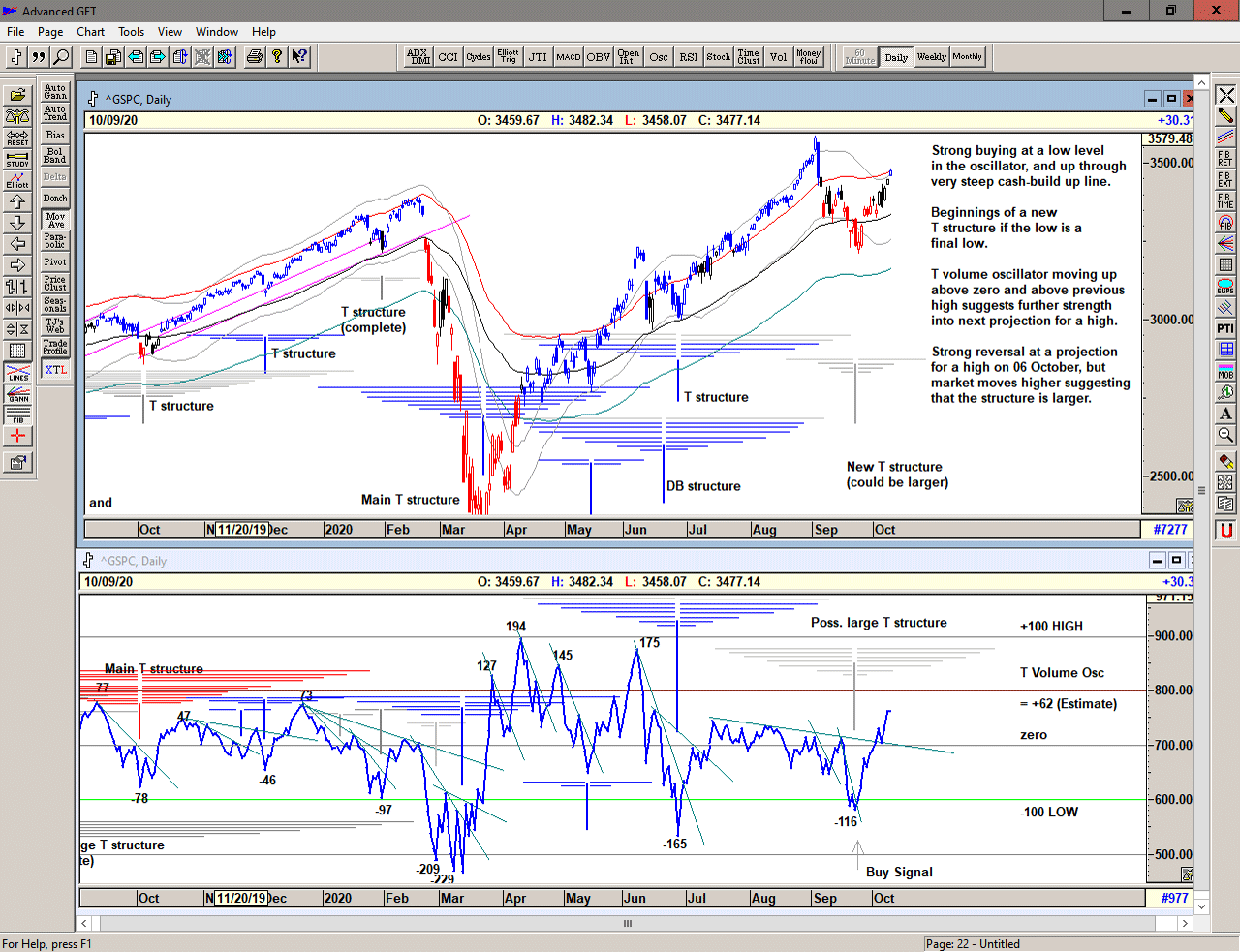Click the vertical scrollbar down arrow
Image resolution: width=1240 pixels, height=952 pixels.
coord(1201,907)
